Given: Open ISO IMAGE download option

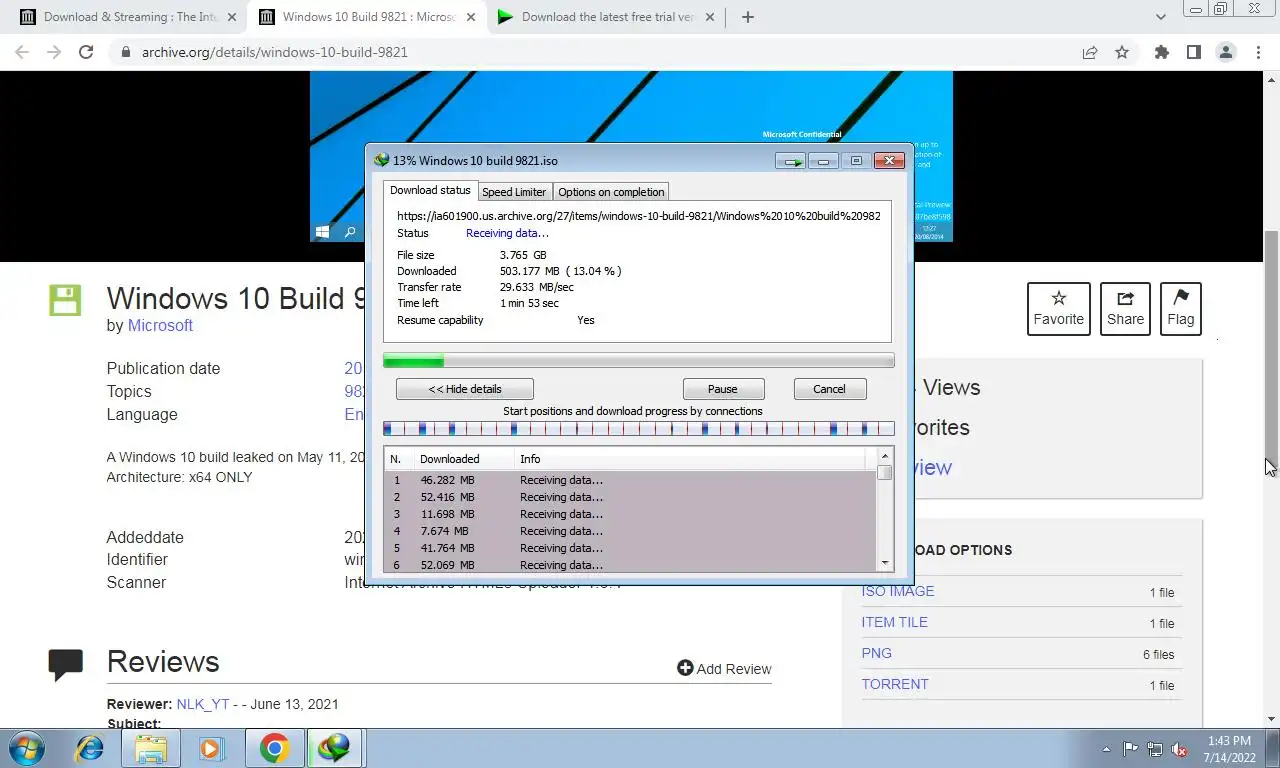Looking at the screenshot, I should [x=898, y=591].
